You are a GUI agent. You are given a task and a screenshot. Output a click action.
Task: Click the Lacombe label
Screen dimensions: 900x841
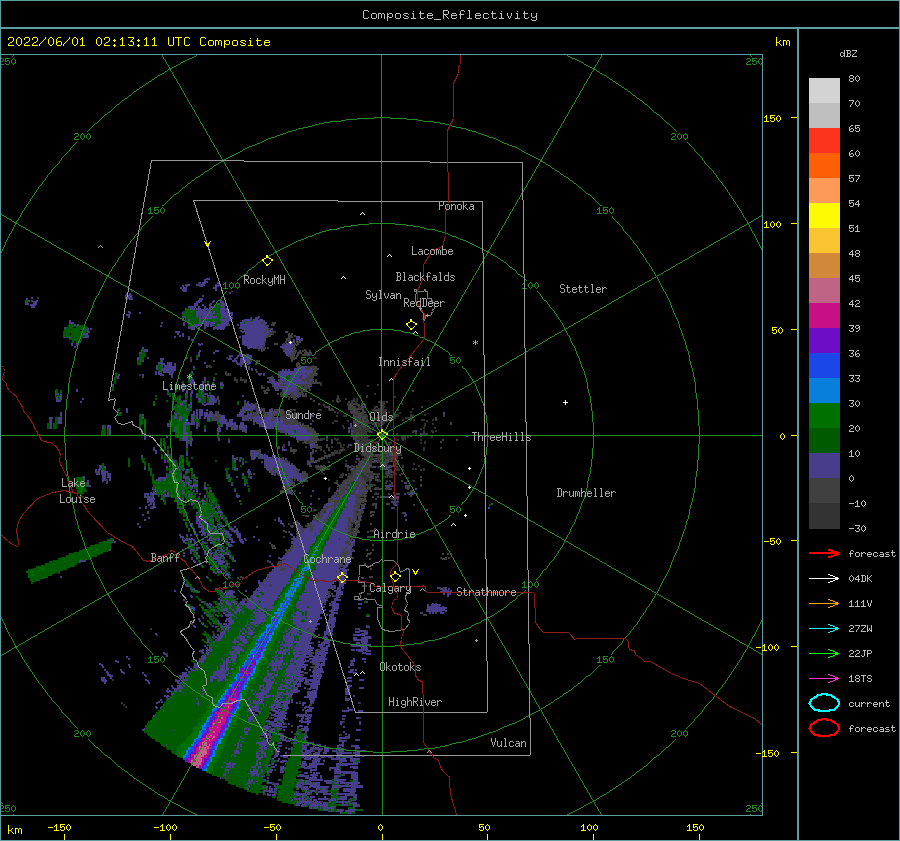pos(432,251)
